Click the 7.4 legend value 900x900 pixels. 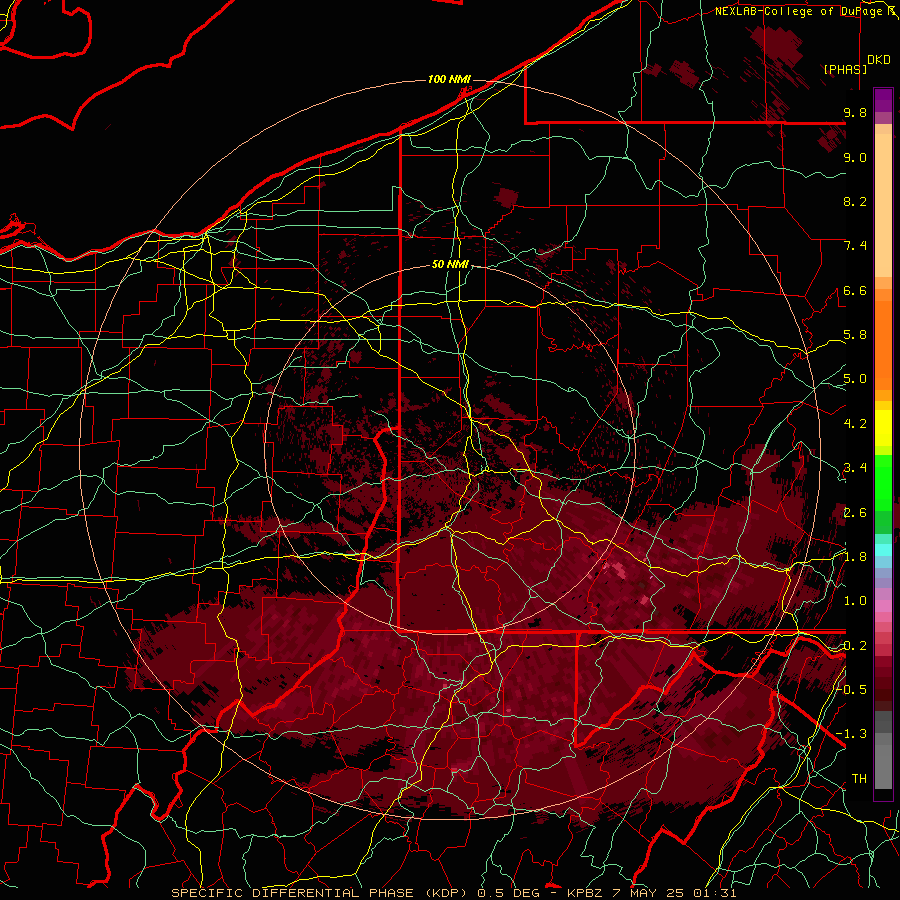point(855,246)
